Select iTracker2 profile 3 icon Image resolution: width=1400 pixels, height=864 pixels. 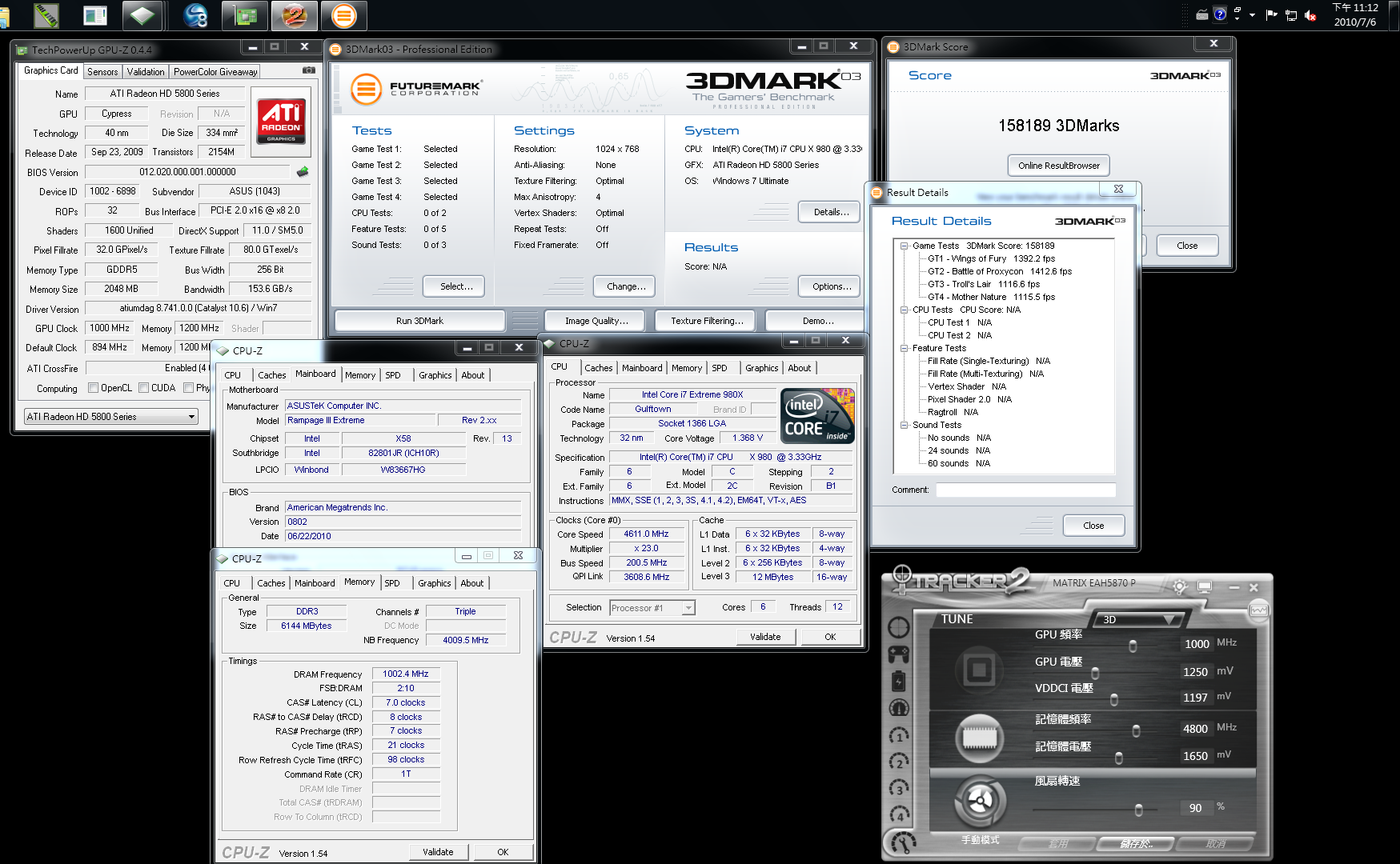pyautogui.click(x=899, y=788)
